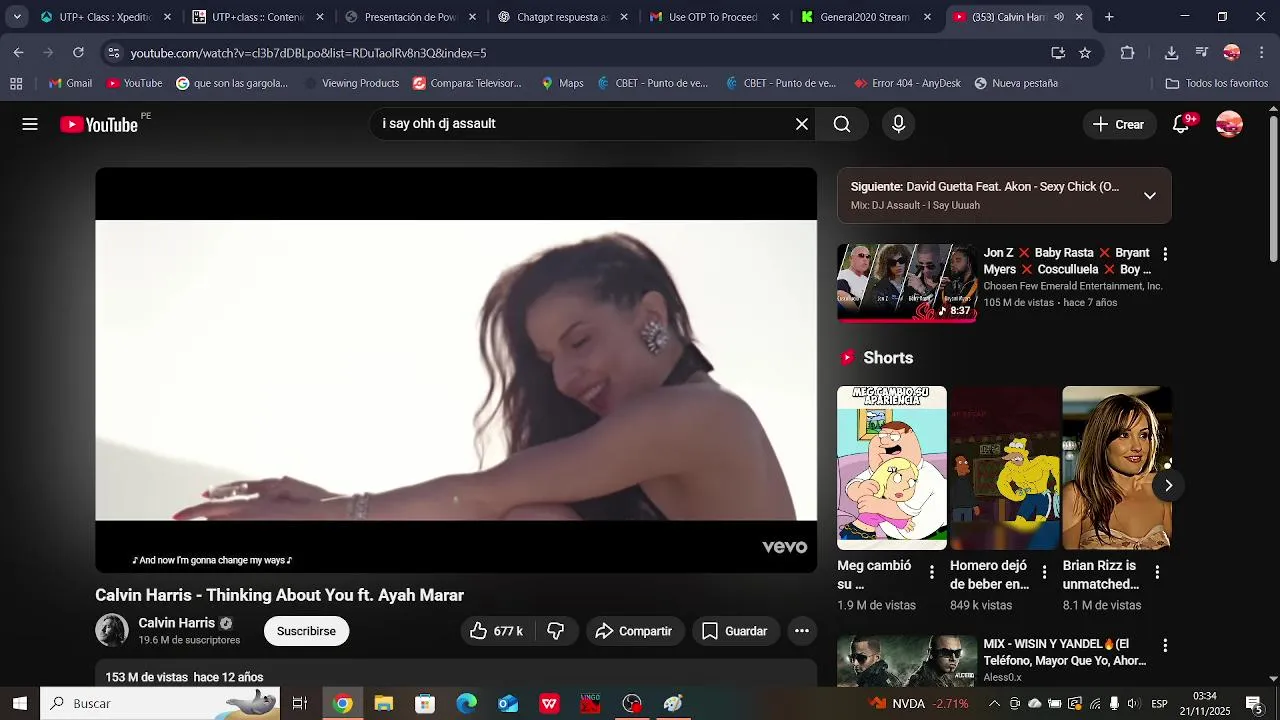This screenshot has height=720, width=1280.
Task: Open Nueva pestaña bookmark
Action: click(1016, 83)
